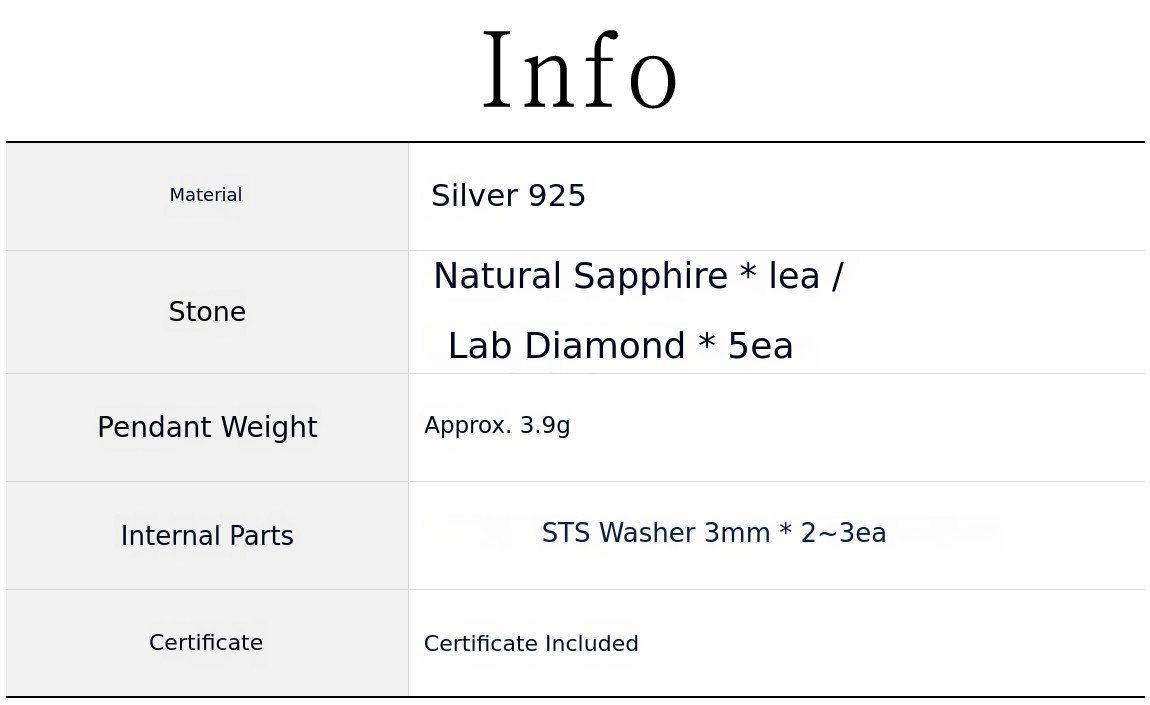Select the Internal Parts label
Image resolution: width=1150 pixels, height=705 pixels.
pyautogui.click(x=207, y=536)
